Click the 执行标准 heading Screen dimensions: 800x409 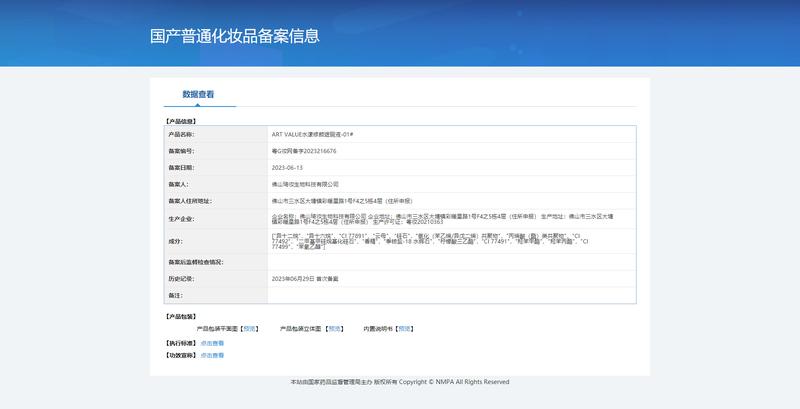pos(181,343)
